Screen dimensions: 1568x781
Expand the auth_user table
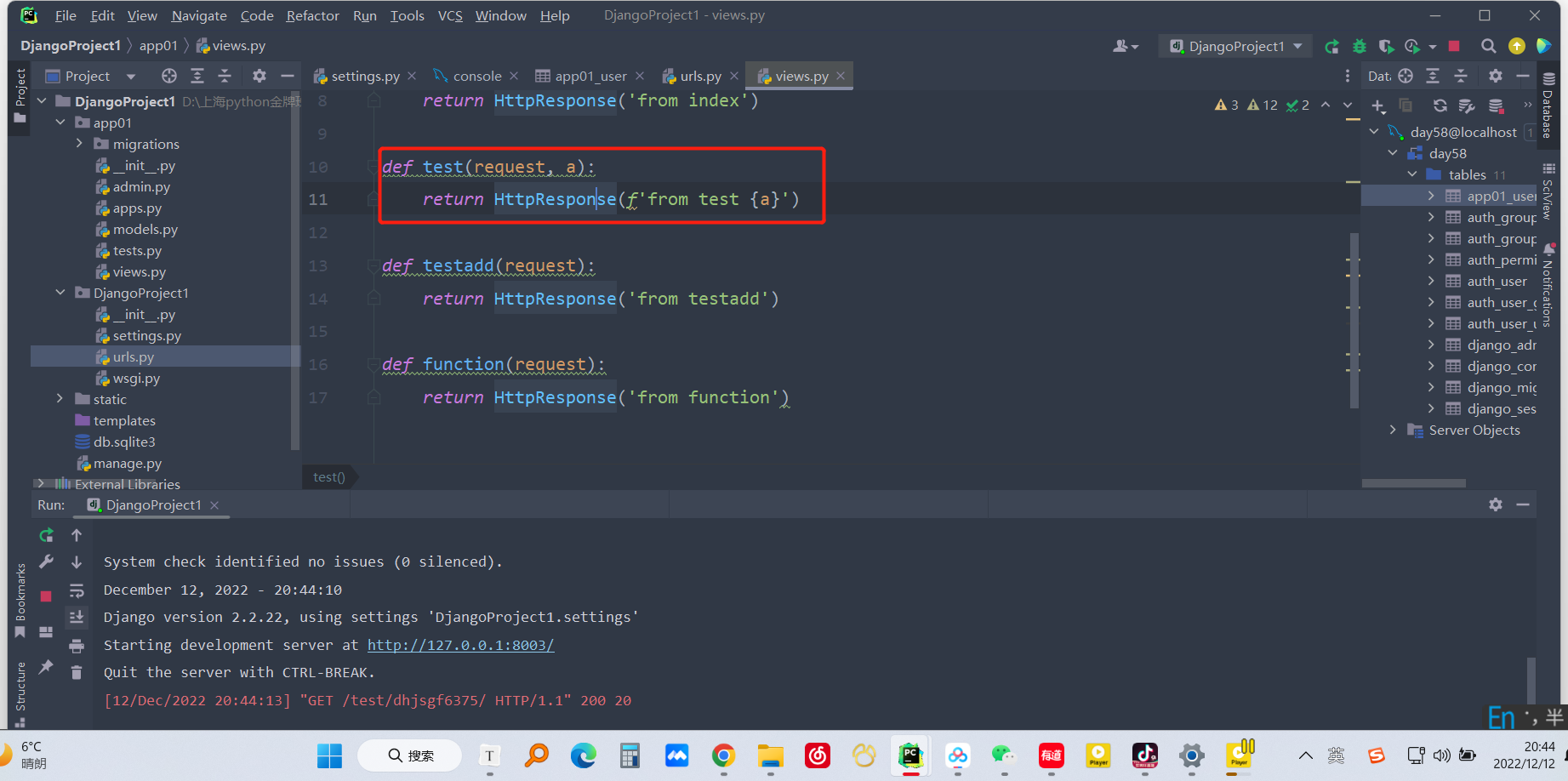pos(1431,281)
